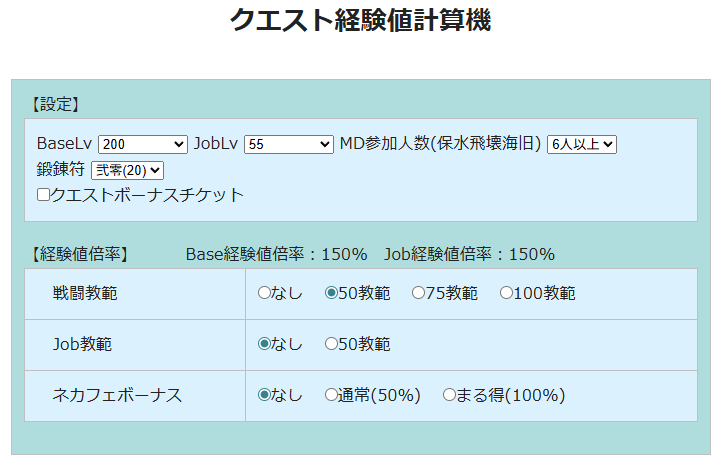Viewport: 720px width, 467px height.
Task: Open the JobLv dropdown showing 55
Action: pyautogui.click(x=288, y=145)
